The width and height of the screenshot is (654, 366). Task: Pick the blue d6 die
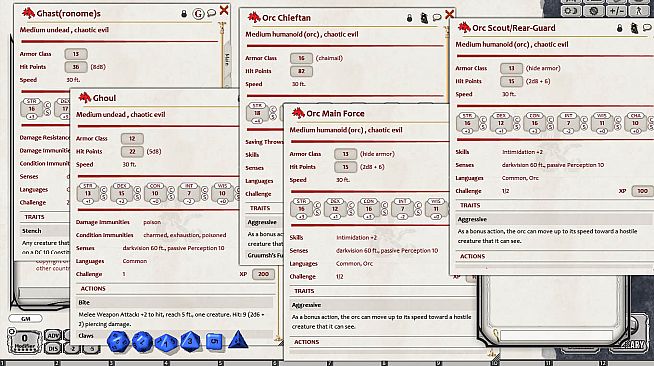tap(214, 341)
